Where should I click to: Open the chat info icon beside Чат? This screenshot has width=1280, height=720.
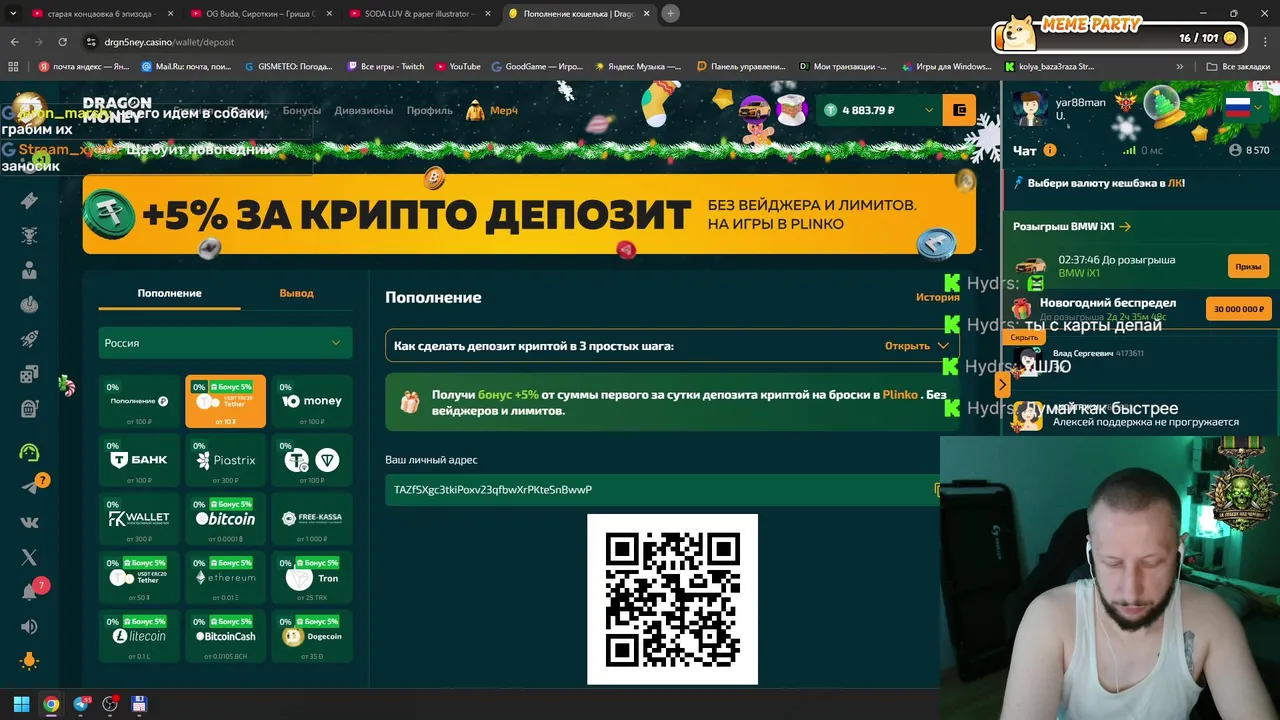click(1050, 150)
